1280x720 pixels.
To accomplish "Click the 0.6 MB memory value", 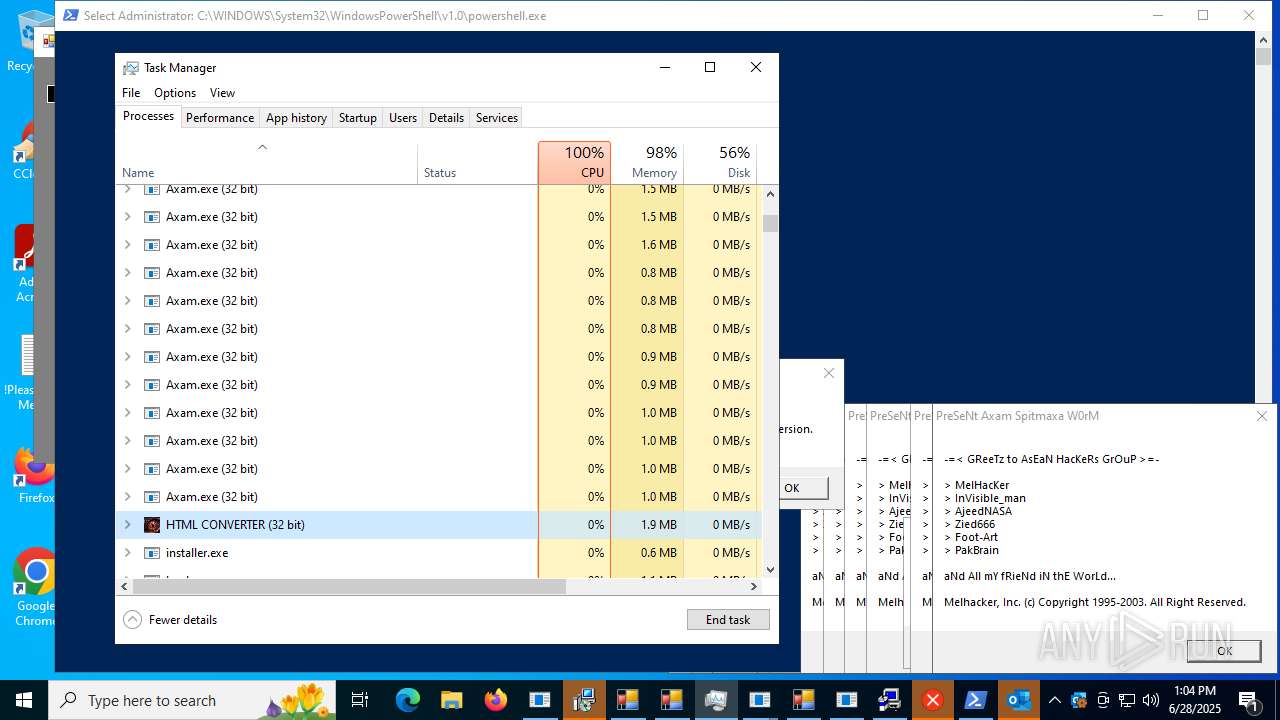I will pos(659,553).
